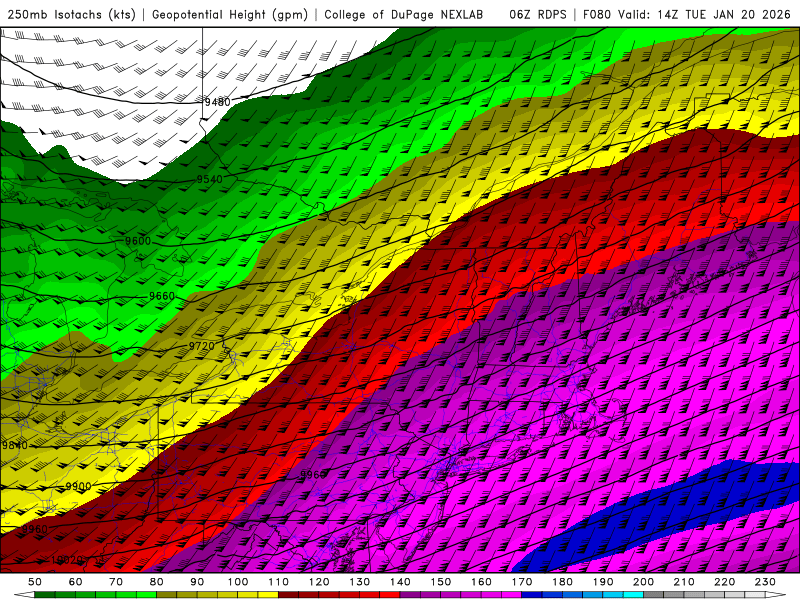Click the '06Z RDPS' model run text
The height and width of the screenshot is (600, 800).
[538, 14]
